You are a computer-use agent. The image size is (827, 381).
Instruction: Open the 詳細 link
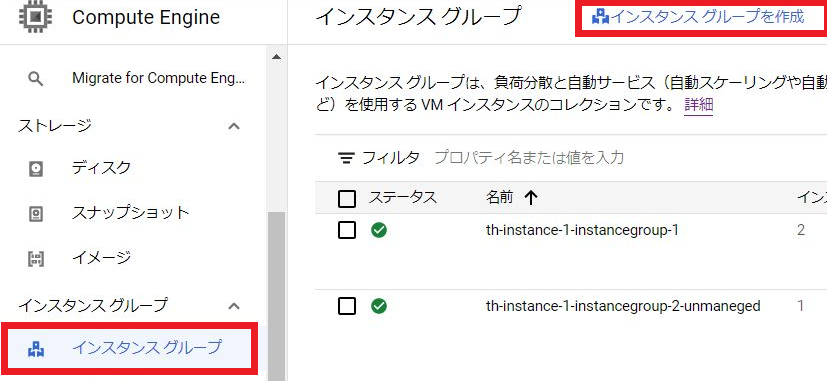click(x=698, y=104)
